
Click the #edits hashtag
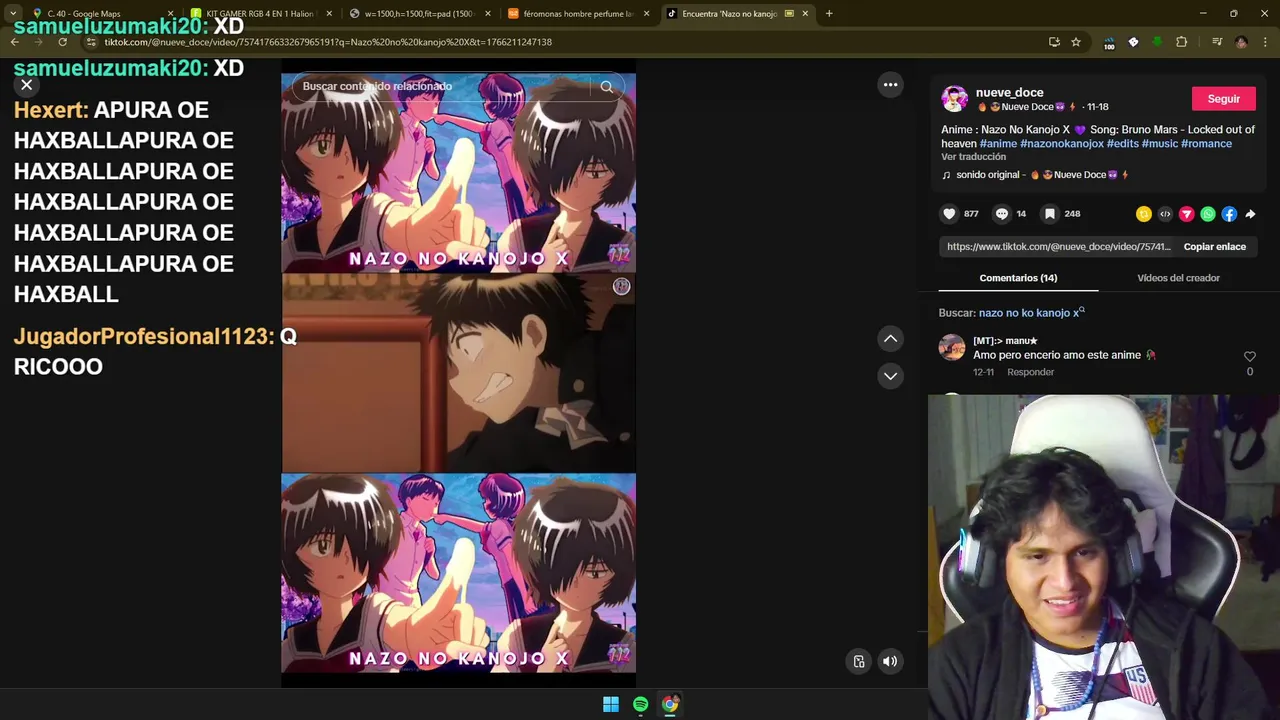coord(1123,144)
